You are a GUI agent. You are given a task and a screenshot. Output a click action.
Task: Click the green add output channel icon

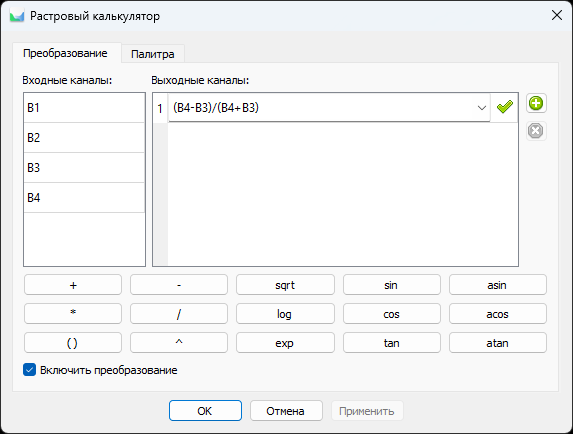[536, 103]
